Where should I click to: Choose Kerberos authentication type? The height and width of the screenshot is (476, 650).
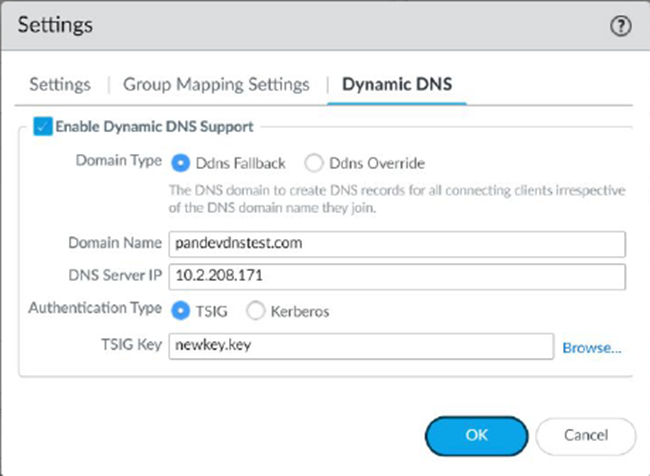[x=254, y=310]
